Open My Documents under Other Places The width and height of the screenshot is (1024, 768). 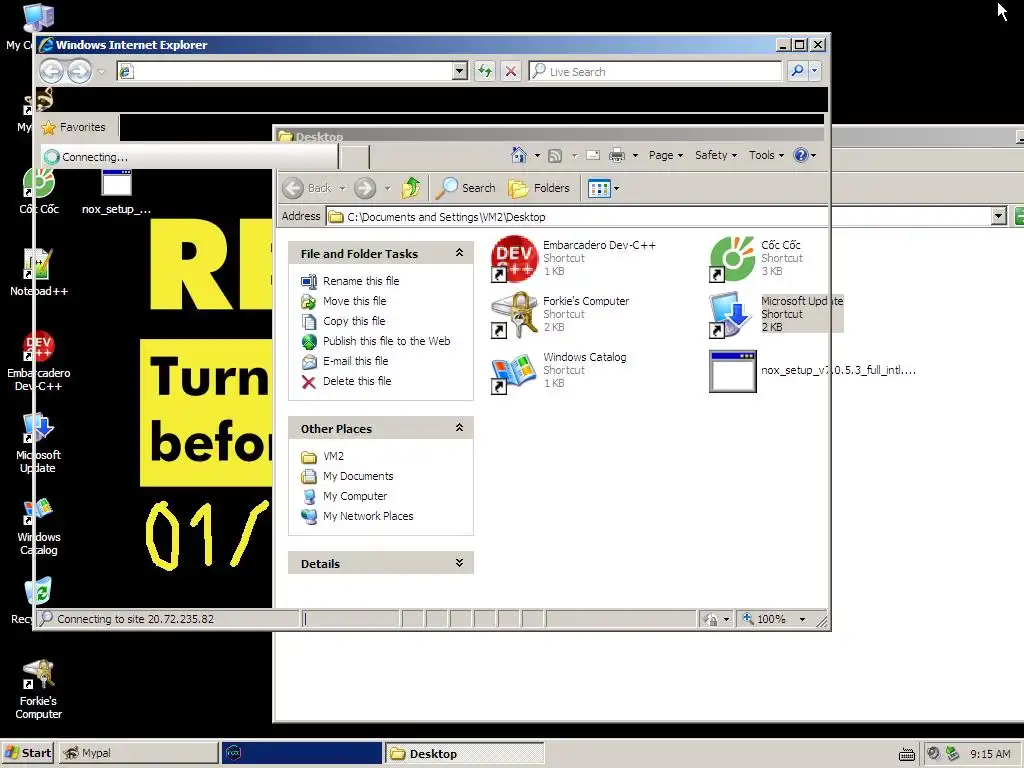coord(358,477)
